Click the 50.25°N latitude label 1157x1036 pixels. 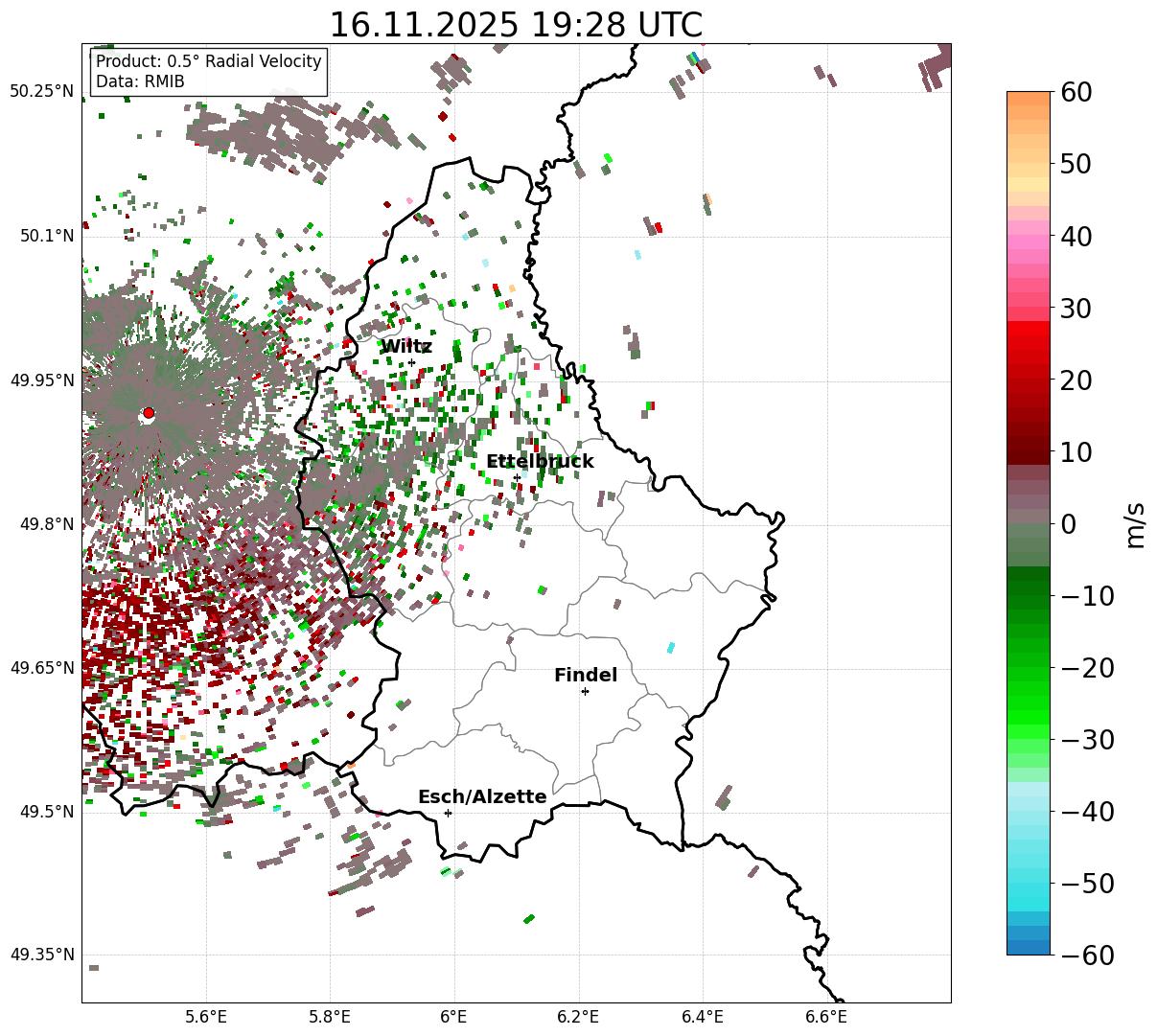click(x=41, y=91)
